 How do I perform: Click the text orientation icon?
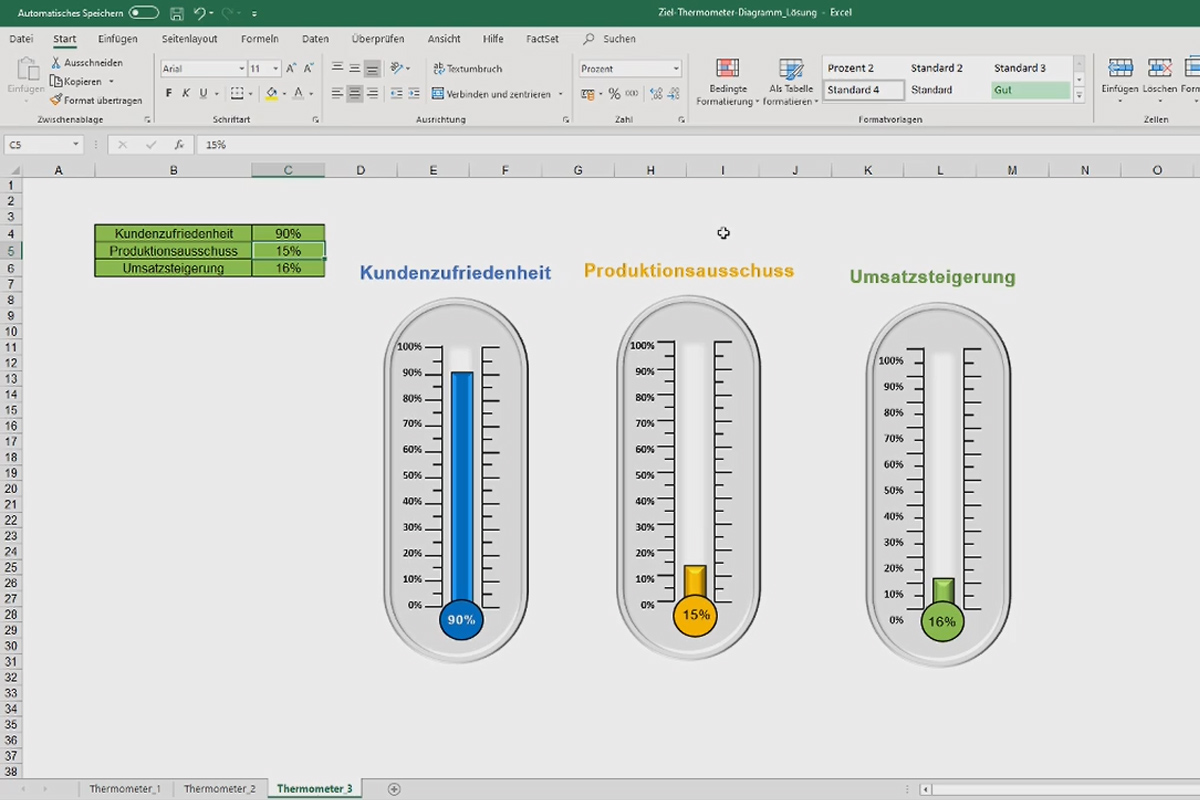(397, 69)
